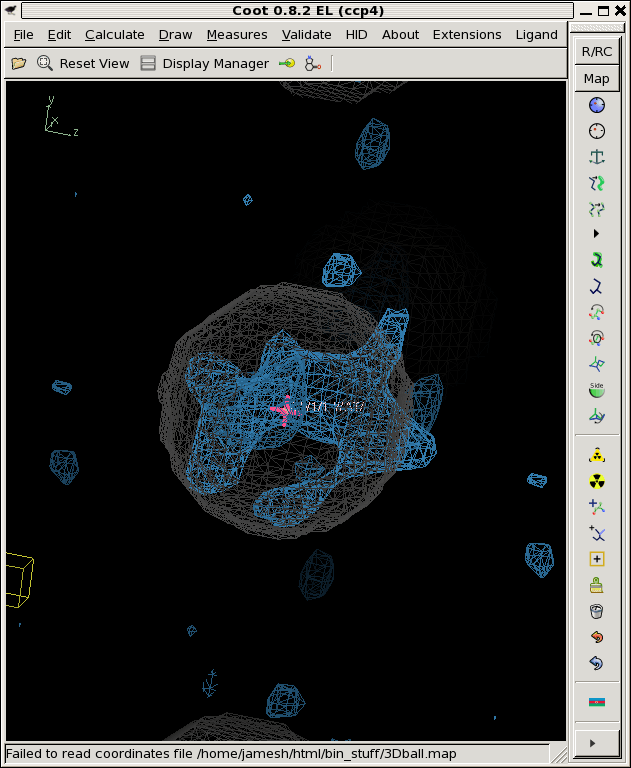The height and width of the screenshot is (768, 631).
Task: Click the Delete Item trash bin icon
Action: [x=597, y=611]
